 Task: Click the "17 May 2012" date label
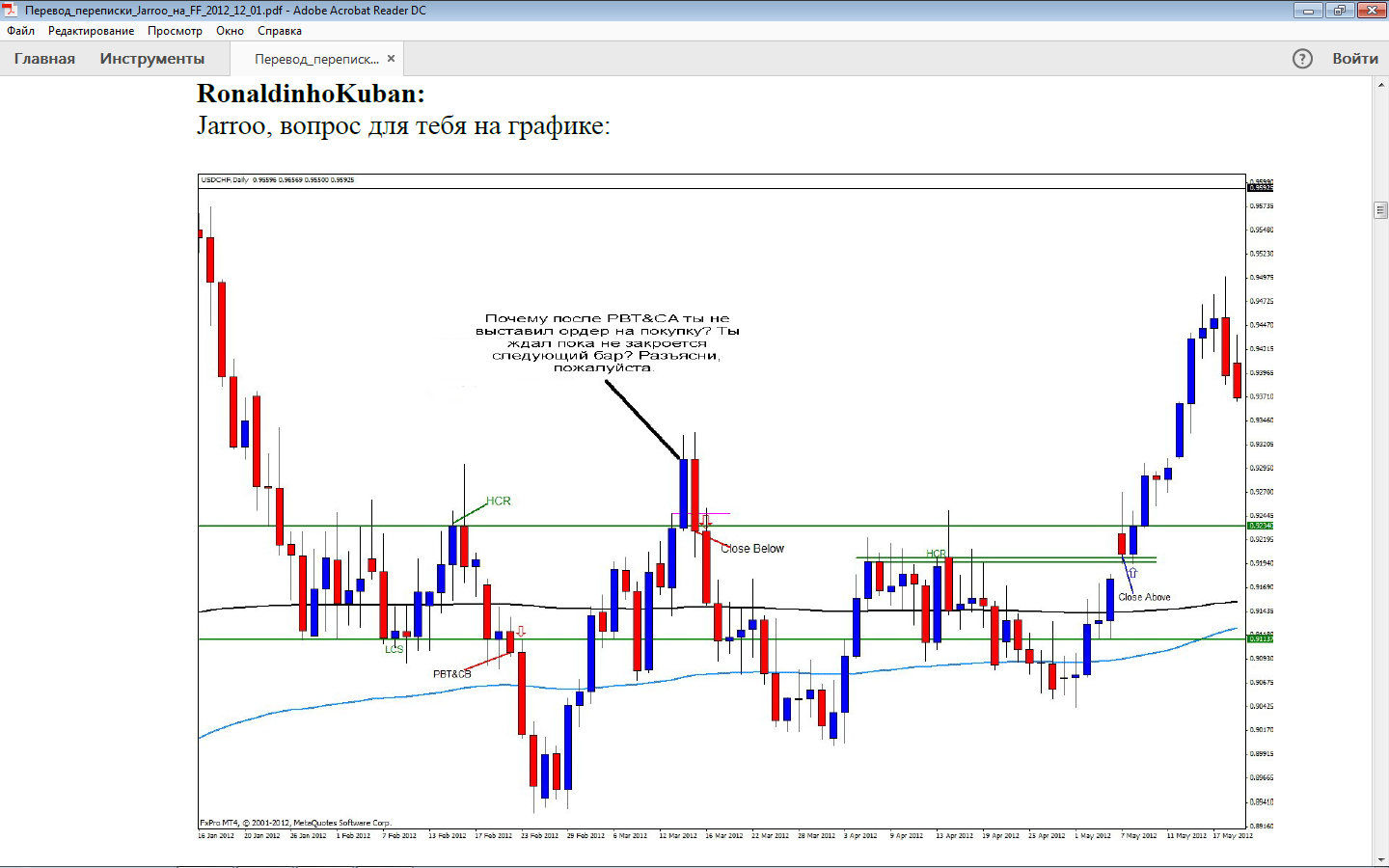pyautogui.click(x=1233, y=836)
